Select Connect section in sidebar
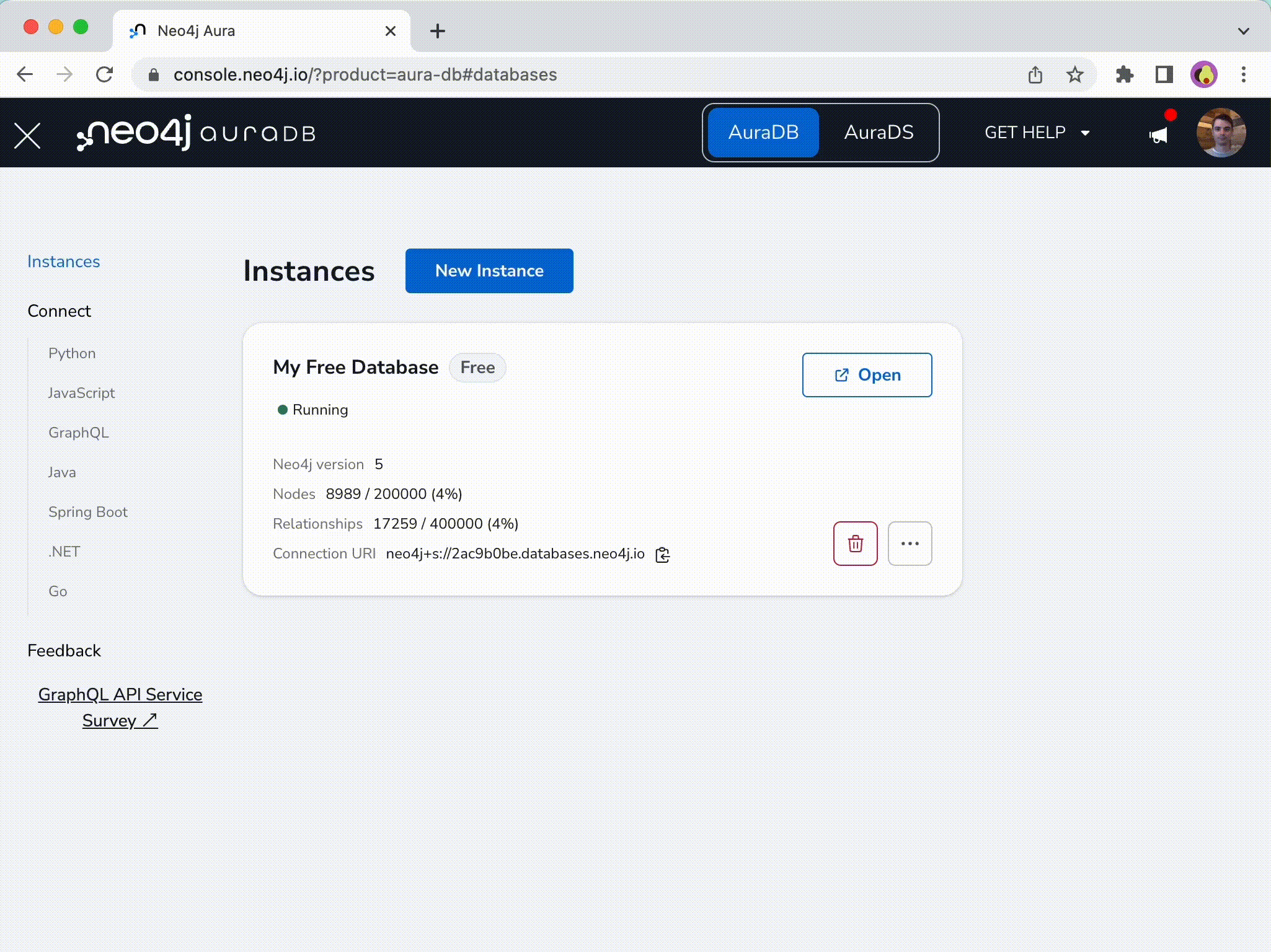The height and width of the screenshot is (952, 1271). click(59, 311)
